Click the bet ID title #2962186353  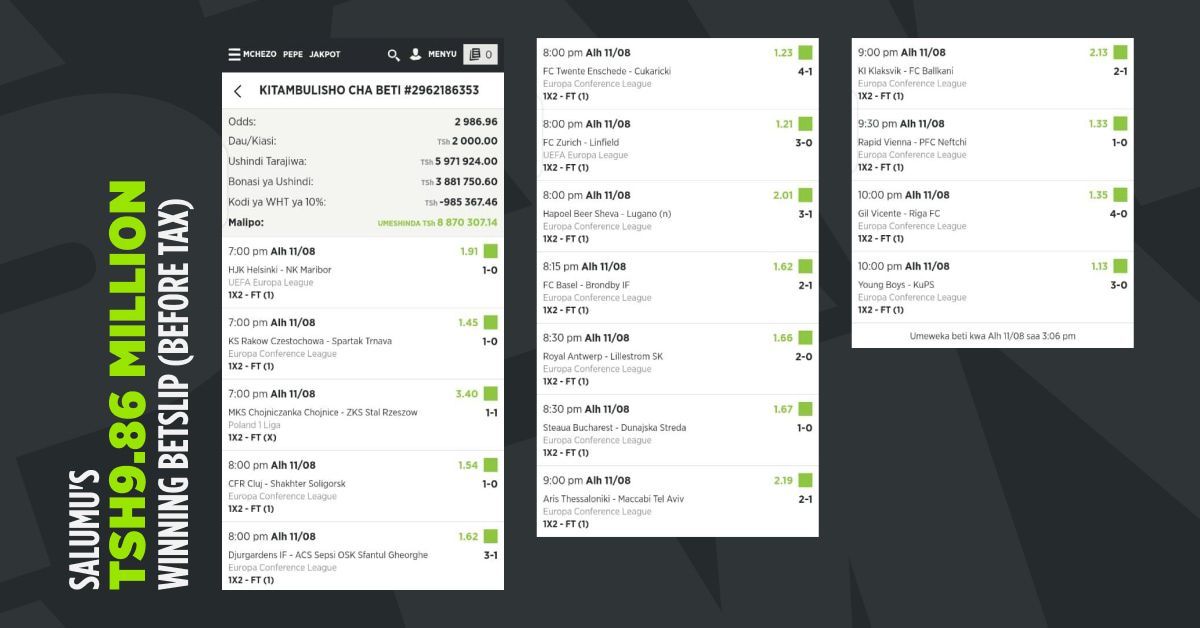click(369, 91)
